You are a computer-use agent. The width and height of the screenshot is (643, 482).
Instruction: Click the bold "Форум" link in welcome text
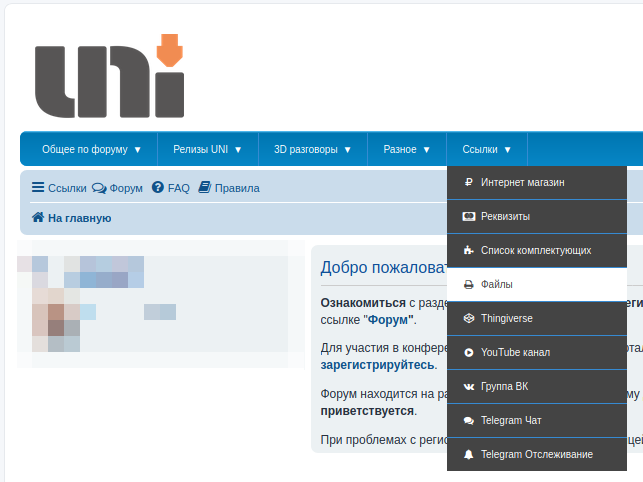[x=390, y=320]
